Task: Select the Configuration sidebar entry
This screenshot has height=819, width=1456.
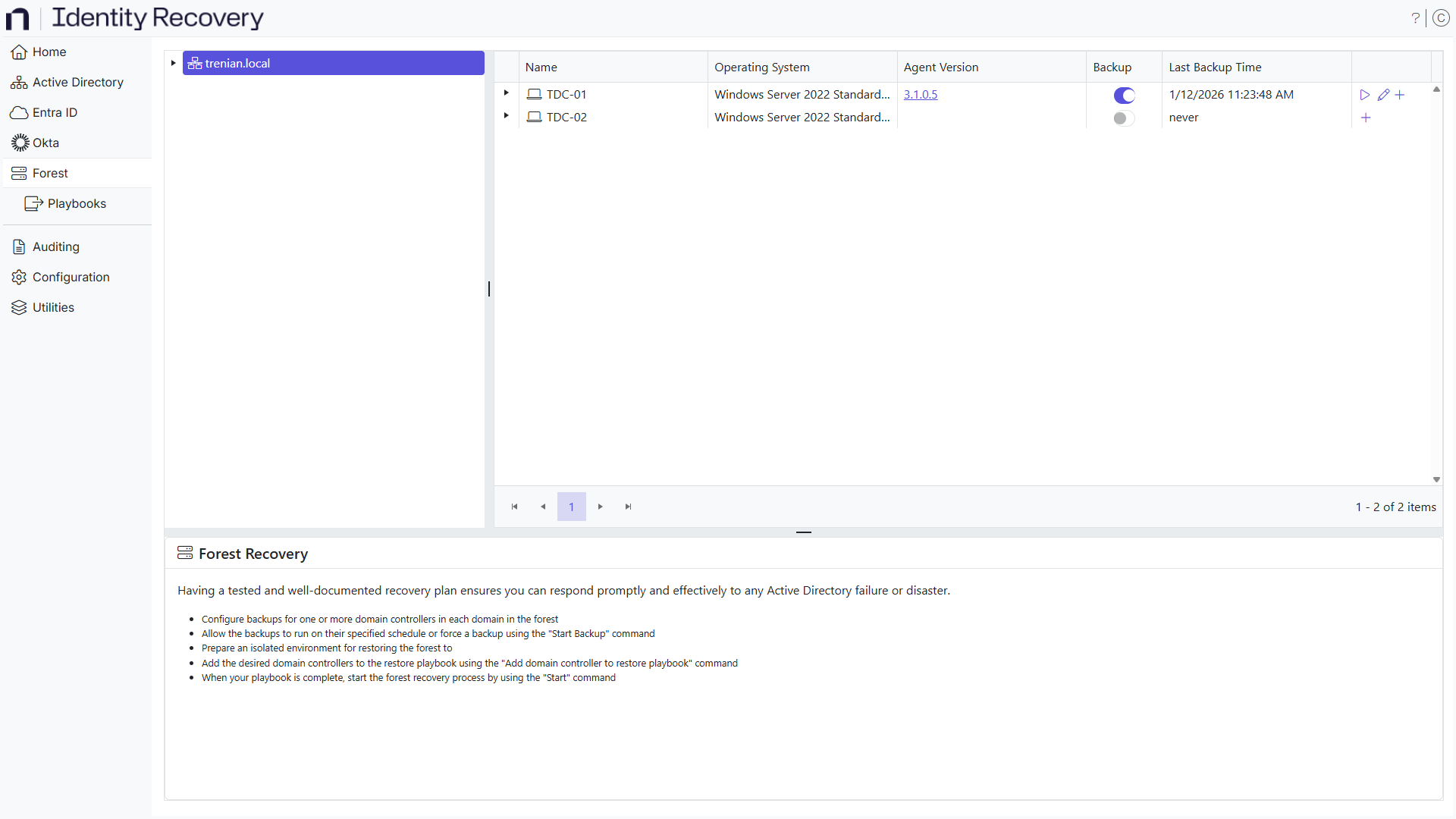Action: 71,277
